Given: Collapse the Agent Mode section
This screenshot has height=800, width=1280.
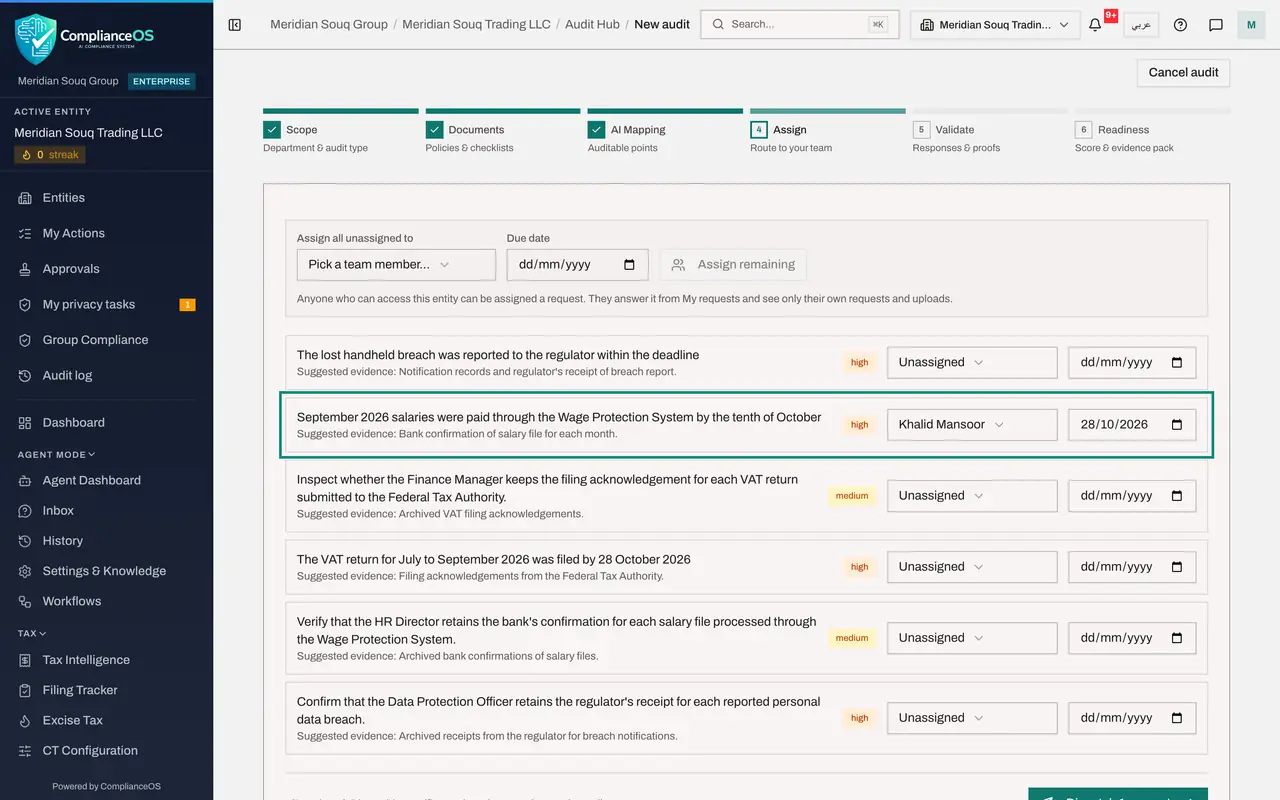Looking at the screenshot, I should (x=56, y=454).
